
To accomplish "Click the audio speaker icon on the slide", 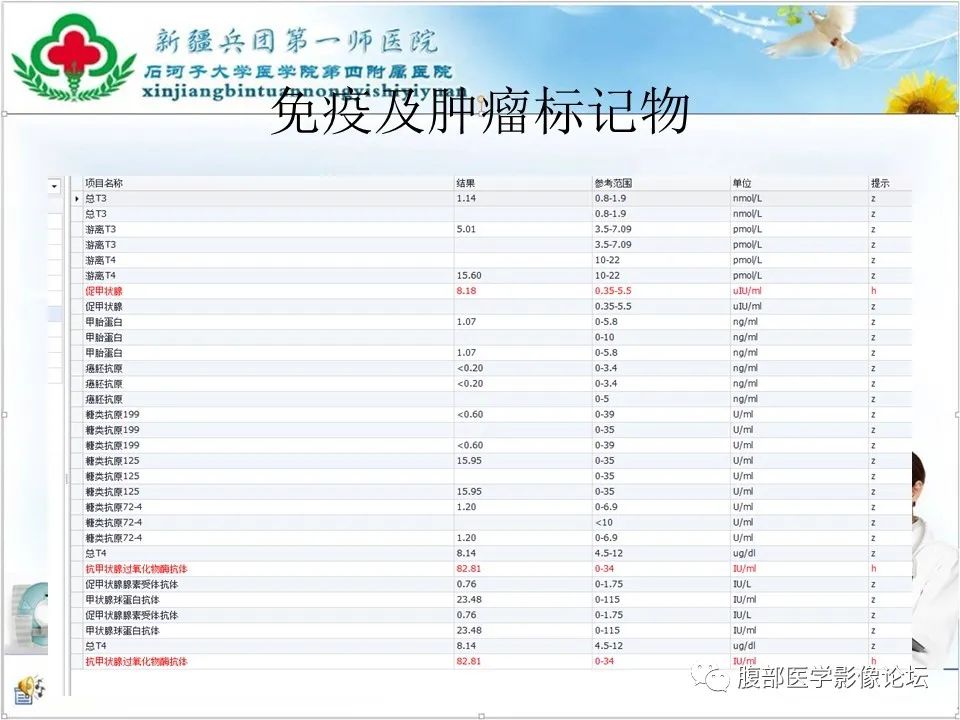I will click(29, 689).
